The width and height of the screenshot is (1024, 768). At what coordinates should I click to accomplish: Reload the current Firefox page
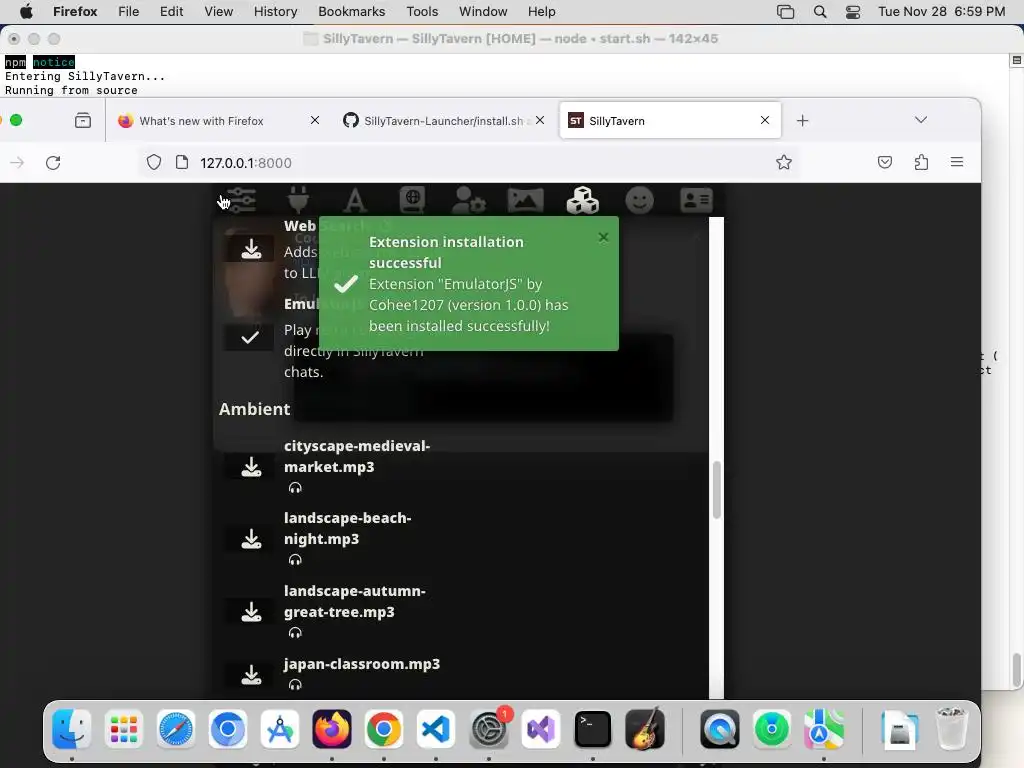tap(53, 163)
